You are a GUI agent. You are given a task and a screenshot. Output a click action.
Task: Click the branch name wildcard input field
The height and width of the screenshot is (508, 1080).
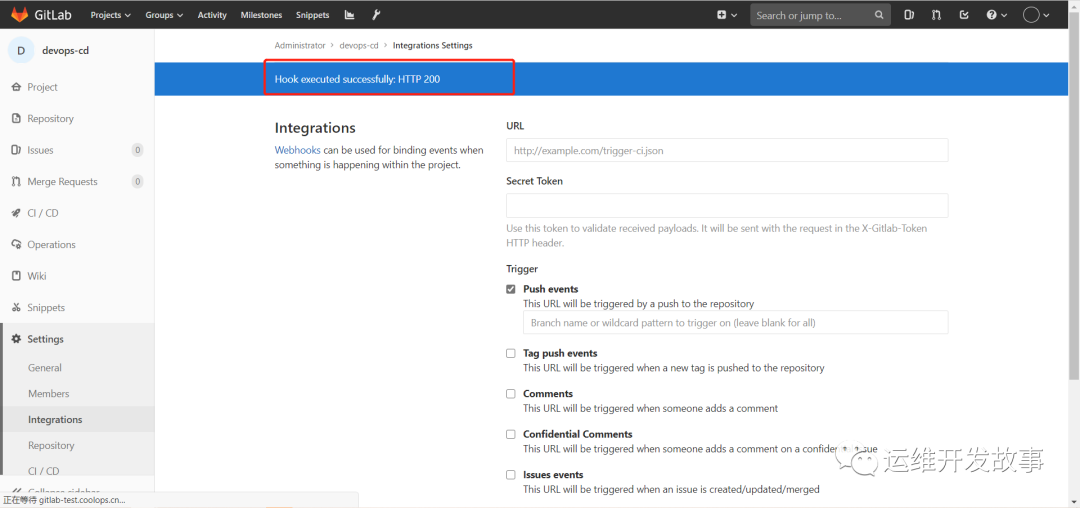point(736,322)
